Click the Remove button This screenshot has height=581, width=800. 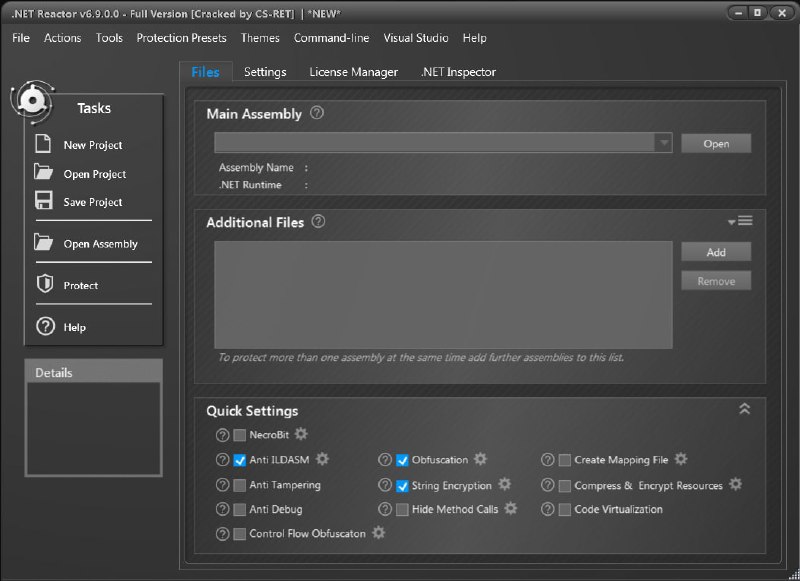[716, 281]
